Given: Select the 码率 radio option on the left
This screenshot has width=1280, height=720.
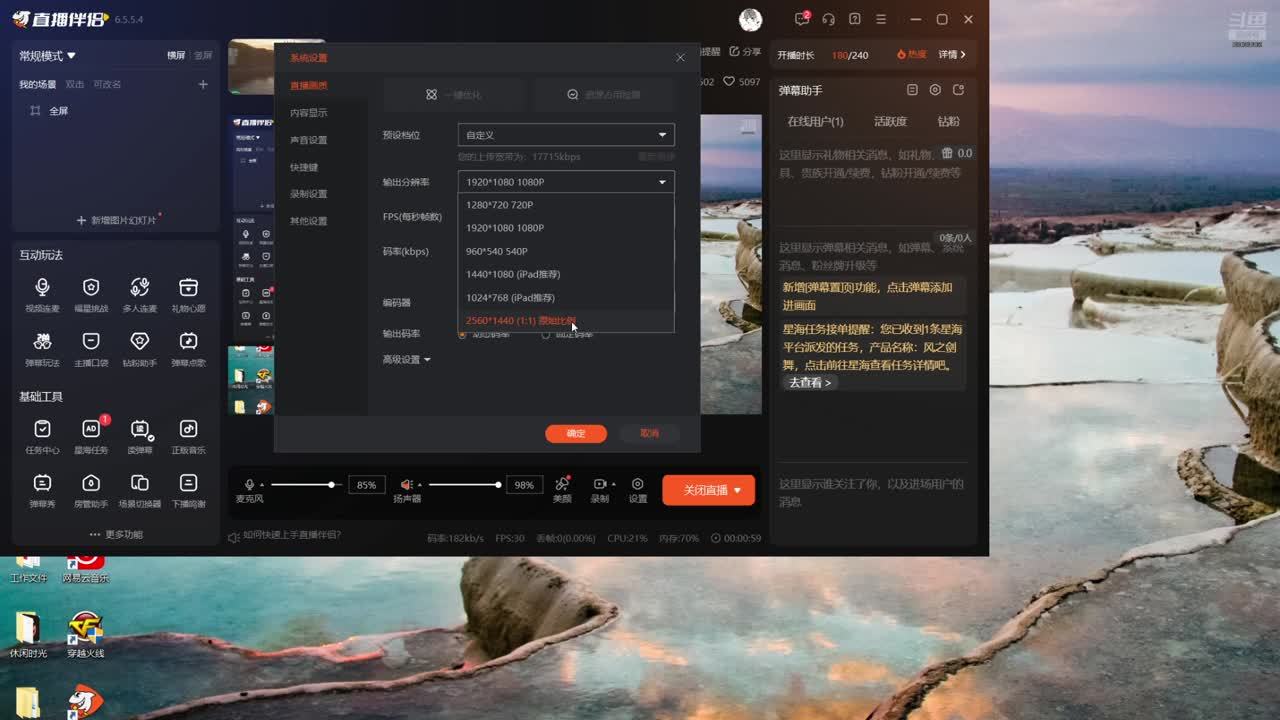Looking at the screenshot, I should click(x=462, y=334).
